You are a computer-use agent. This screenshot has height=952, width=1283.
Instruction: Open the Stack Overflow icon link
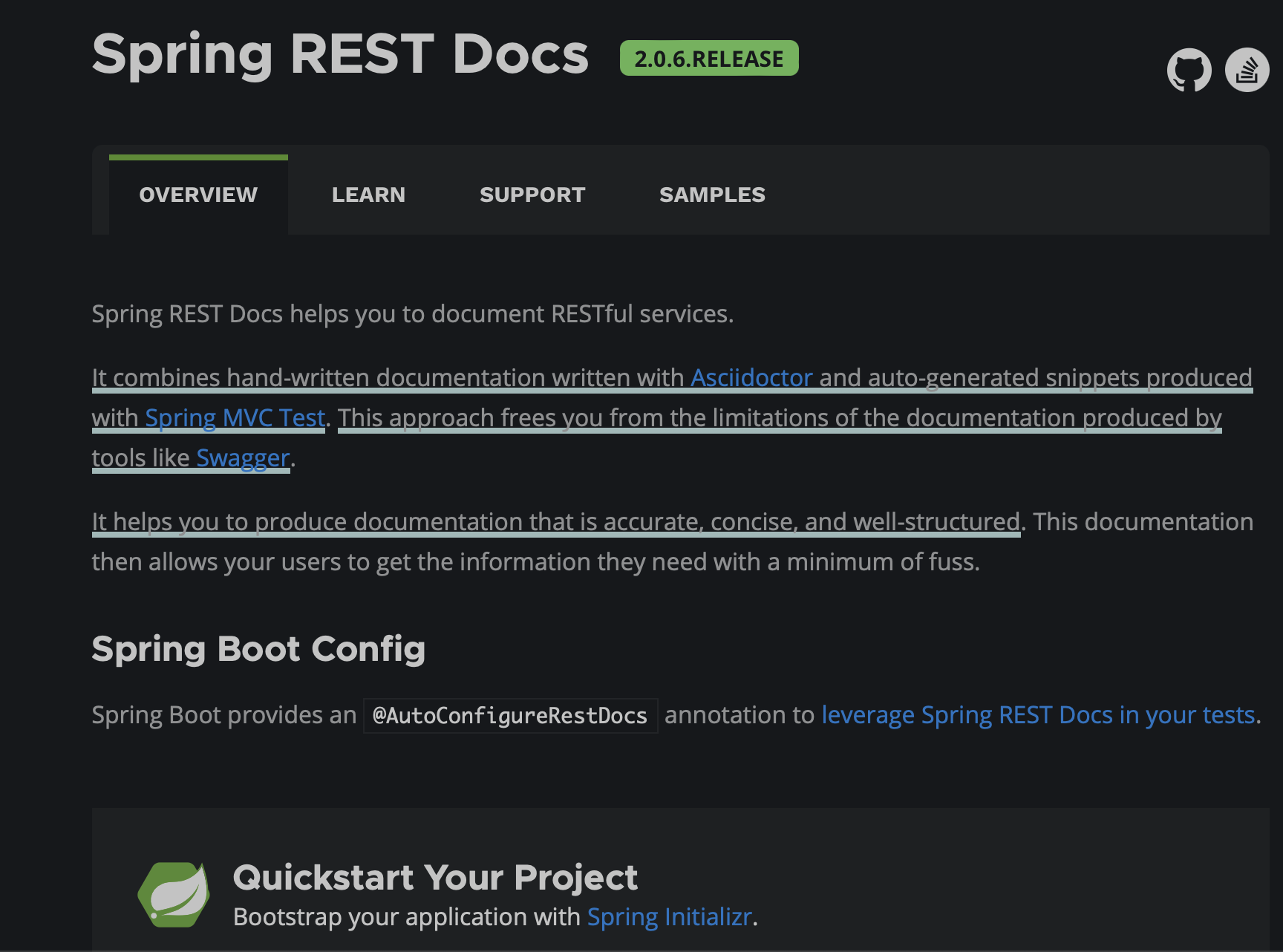pyautogui.click(x=1247, y=70)
